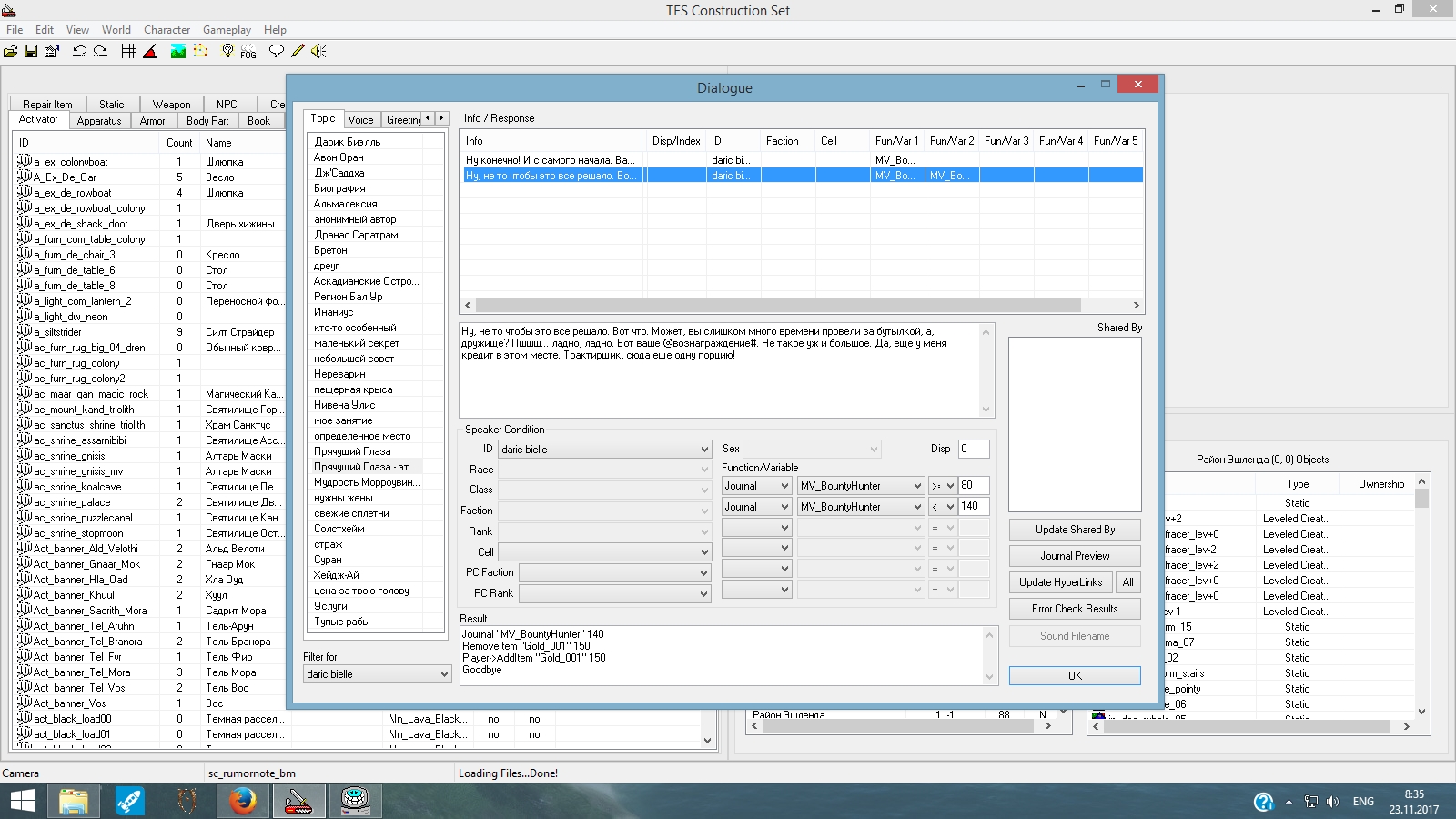This screenshot has height=819, width=1456.
Task: Select 'Act_banner_Tel_Mora' in the Object window
Action: (82, 672)
